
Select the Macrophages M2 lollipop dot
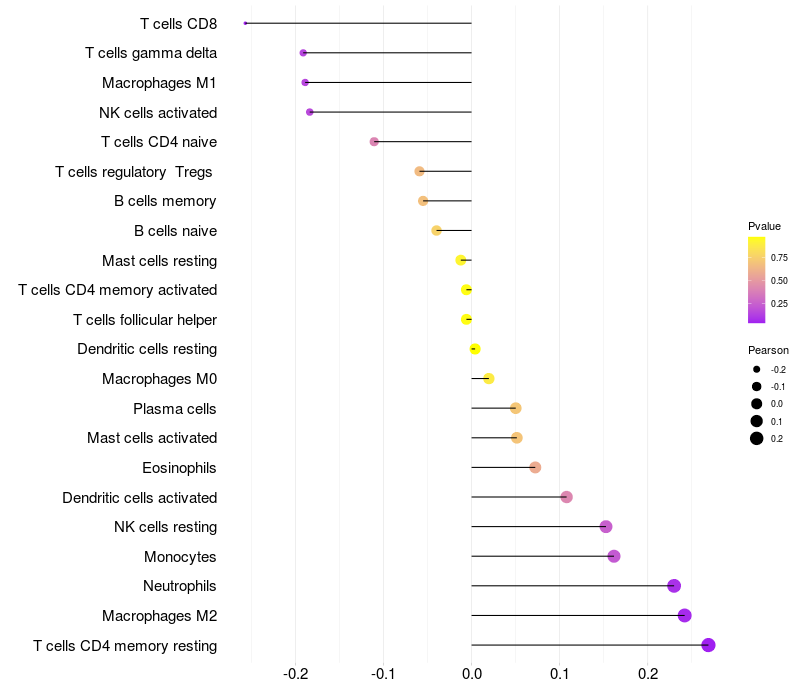[x=685, y=615]
